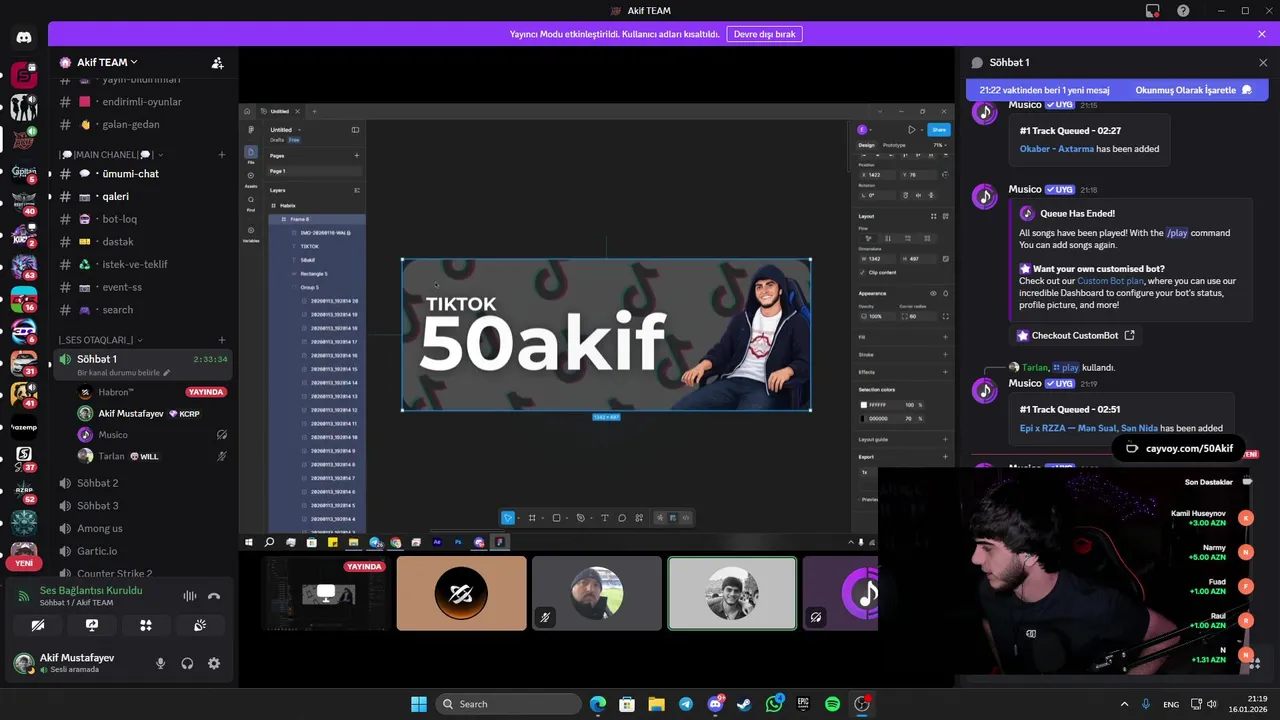Open Discord user settings gear

(214, 663)
